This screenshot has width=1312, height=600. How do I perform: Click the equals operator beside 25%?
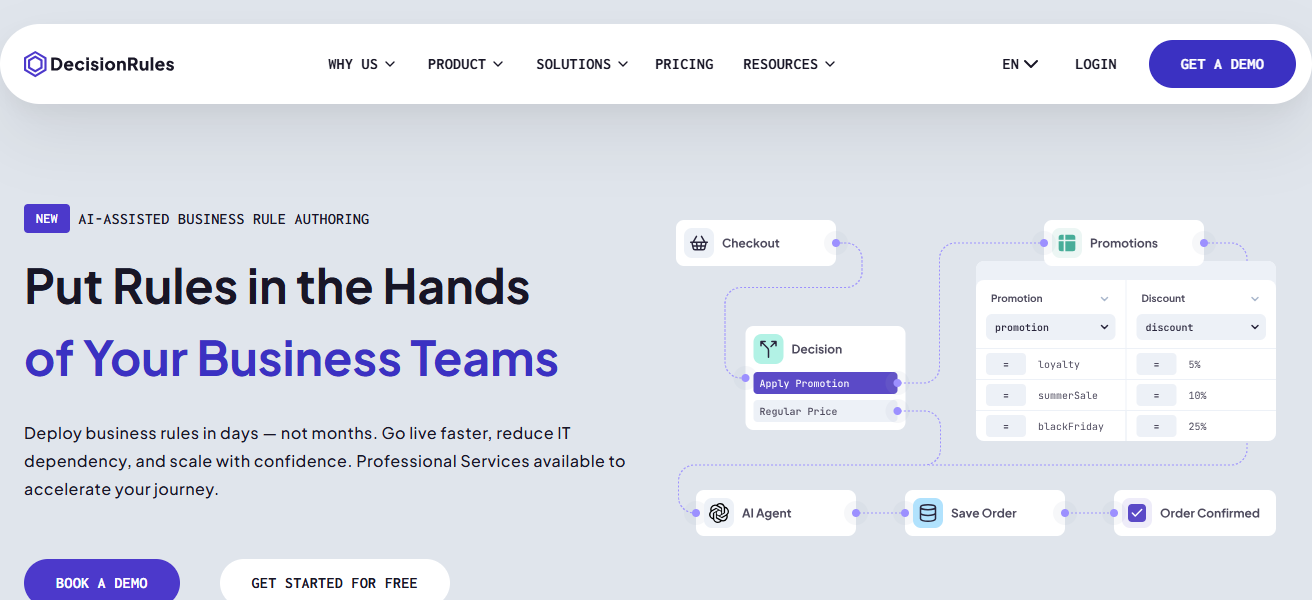[x=1156, y=426]
